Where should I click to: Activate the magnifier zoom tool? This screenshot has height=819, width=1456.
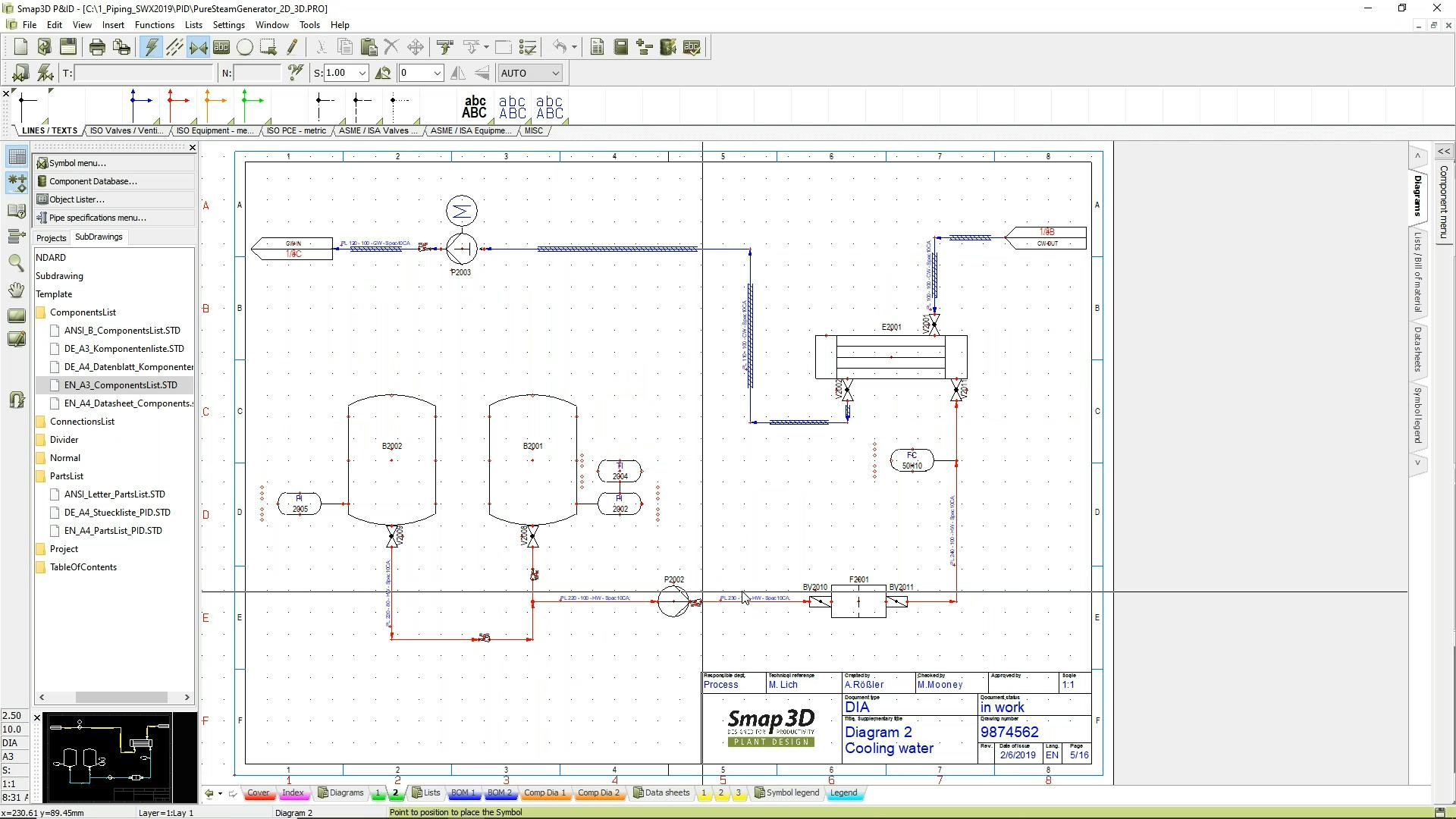(16, 263)
